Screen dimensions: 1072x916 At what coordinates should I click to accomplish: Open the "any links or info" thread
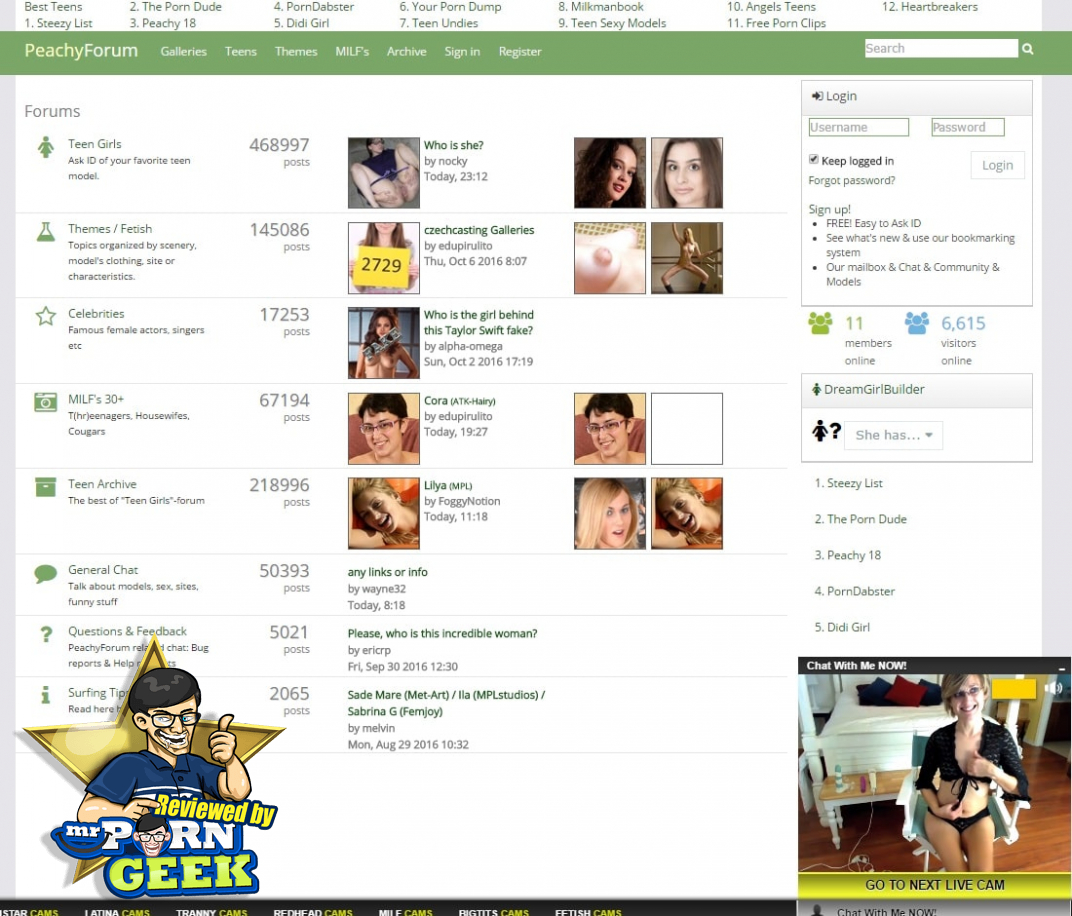click(x=387, y=572)
